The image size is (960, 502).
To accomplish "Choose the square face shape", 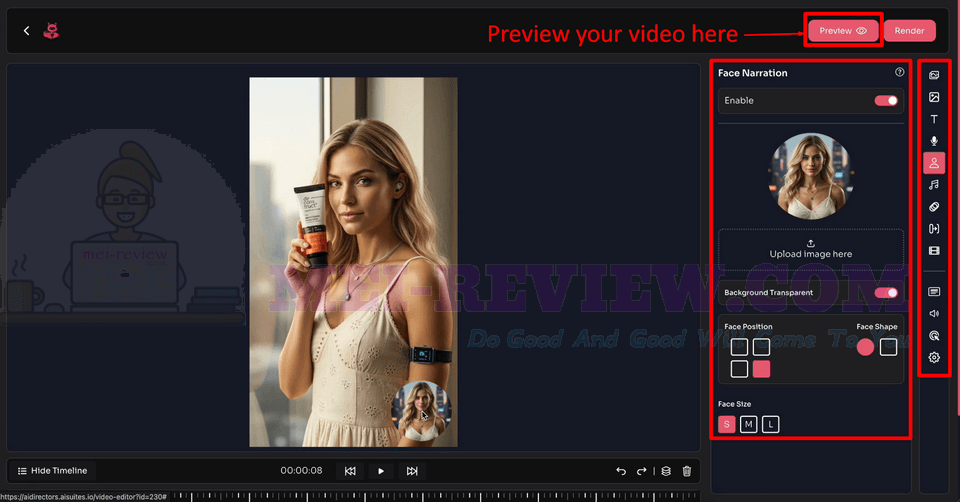I will click(x=888, y=347).
